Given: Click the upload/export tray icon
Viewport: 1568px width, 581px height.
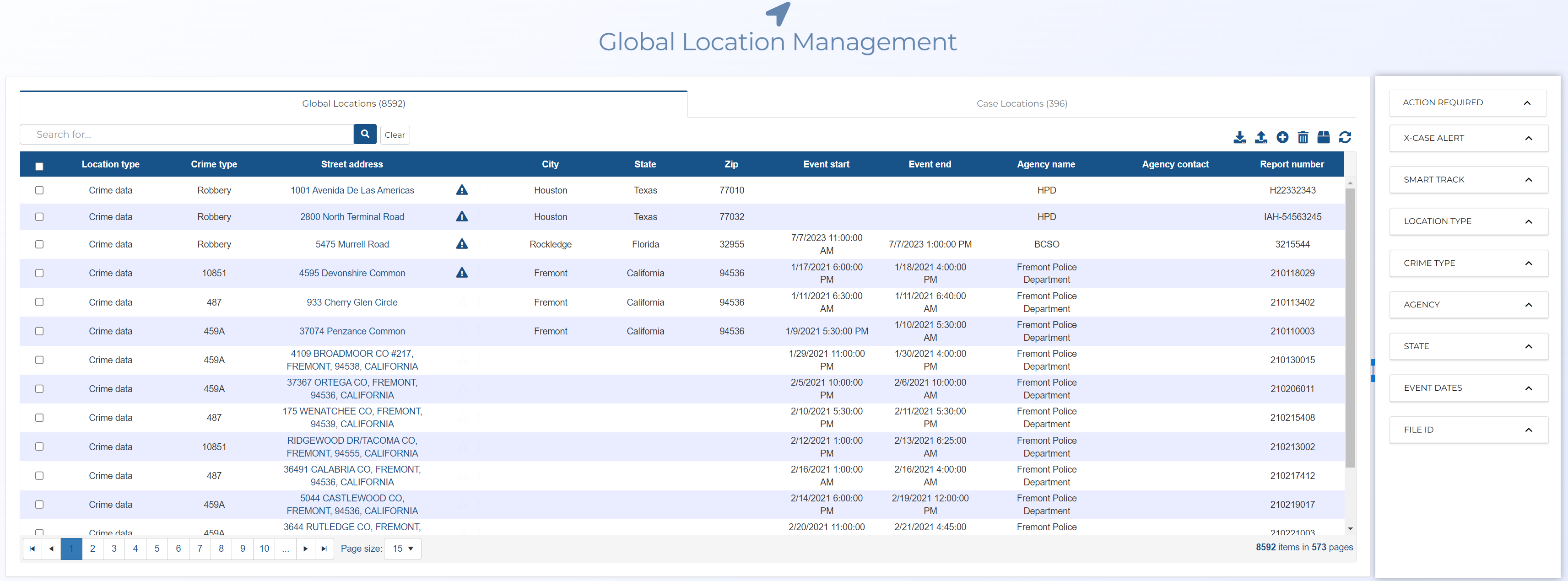Looking at the screenshot, I should click(1260, 137).
